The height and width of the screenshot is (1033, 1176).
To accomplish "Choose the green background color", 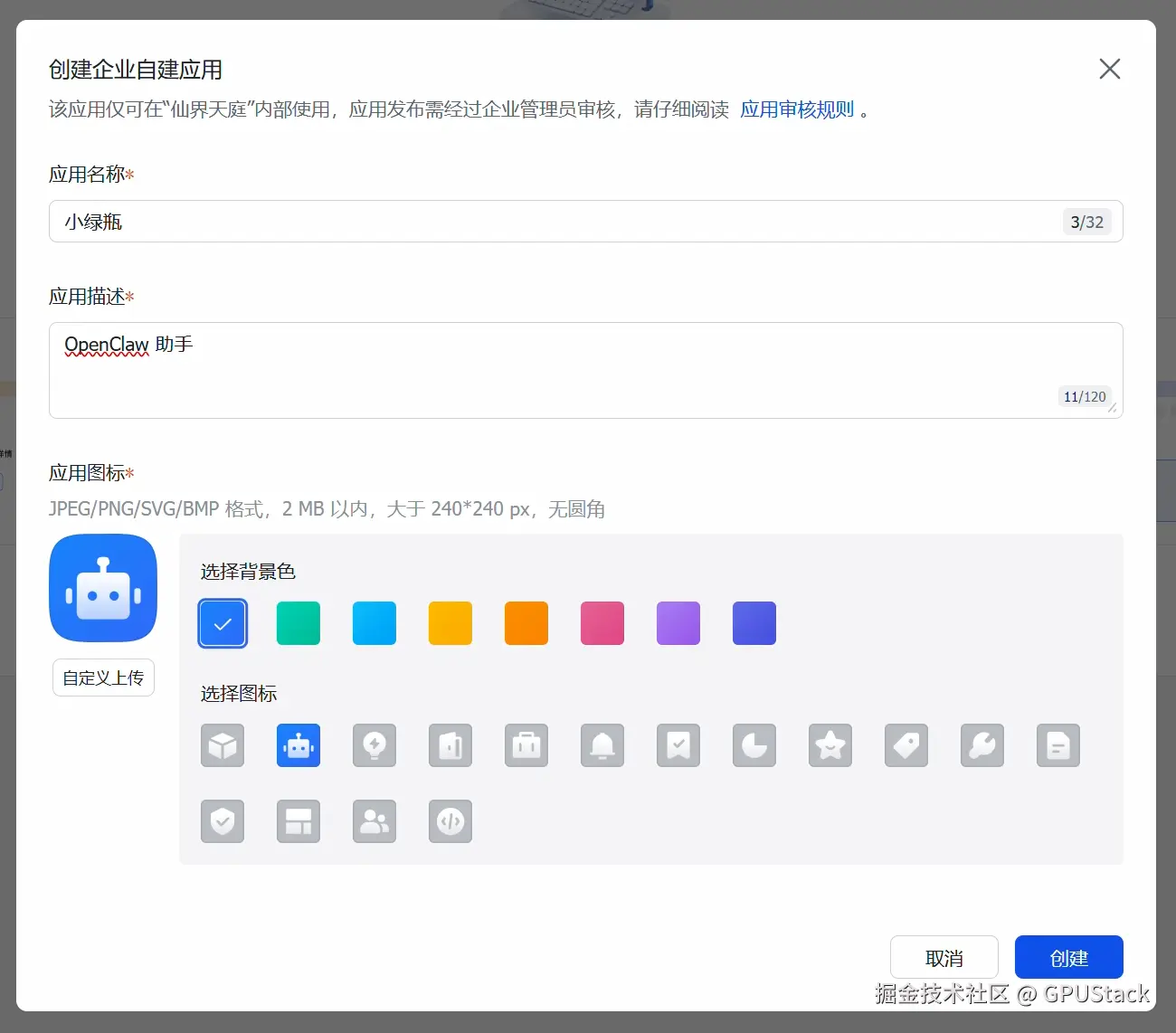I will (299, 623).
